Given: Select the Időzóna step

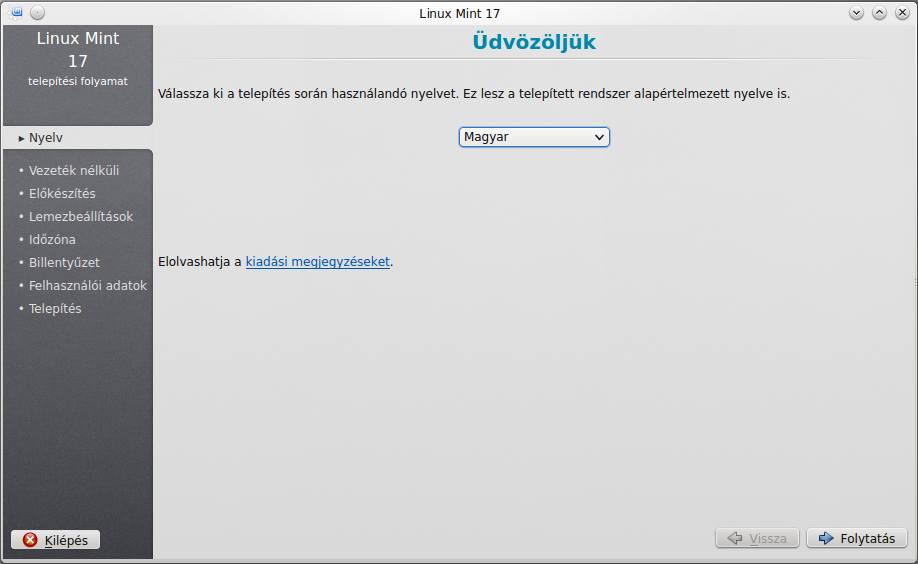Looking at the screenshot, I should click(52, 240).
